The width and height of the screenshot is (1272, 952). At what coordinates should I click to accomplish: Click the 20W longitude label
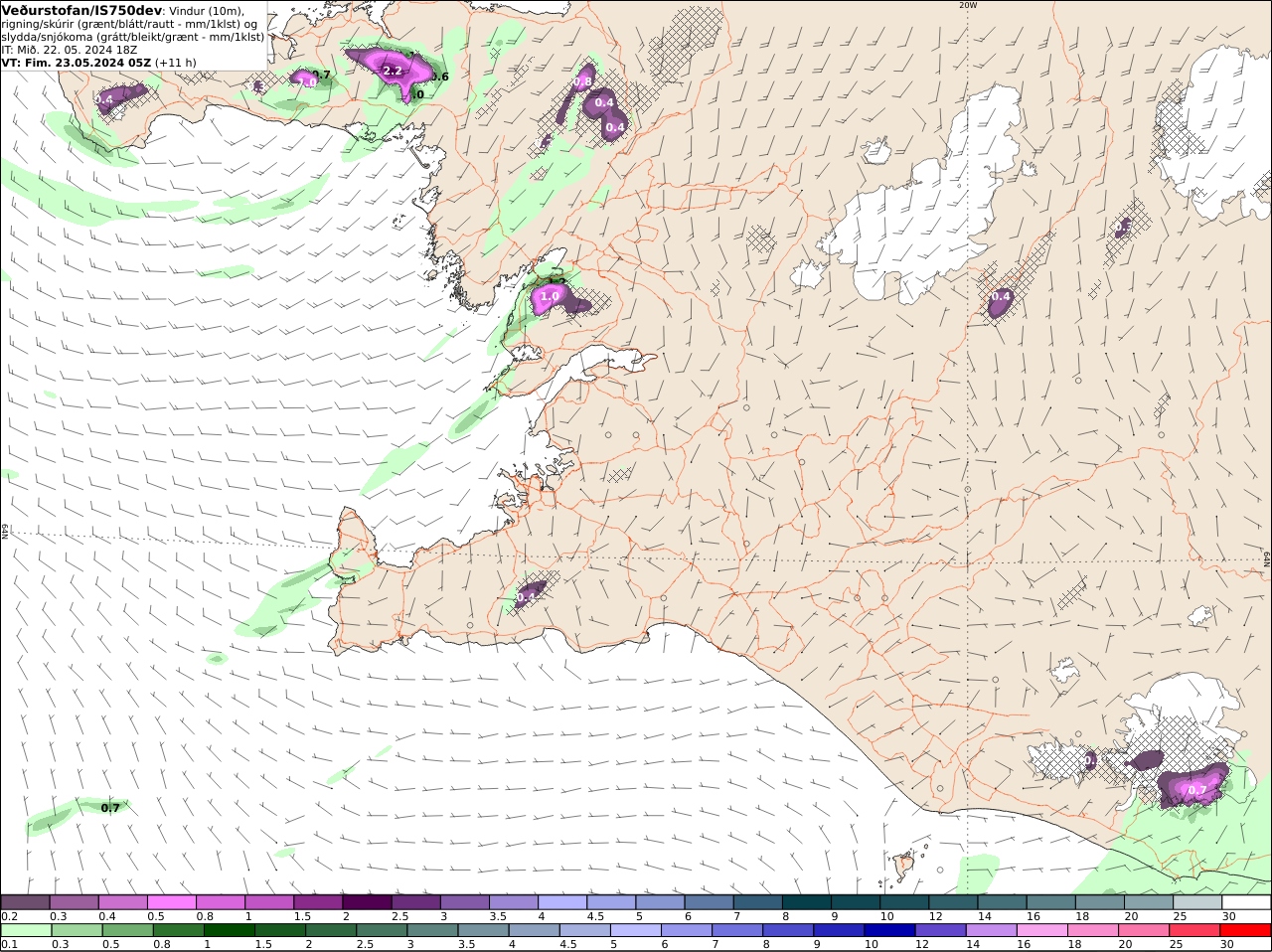tap(968, 5)
